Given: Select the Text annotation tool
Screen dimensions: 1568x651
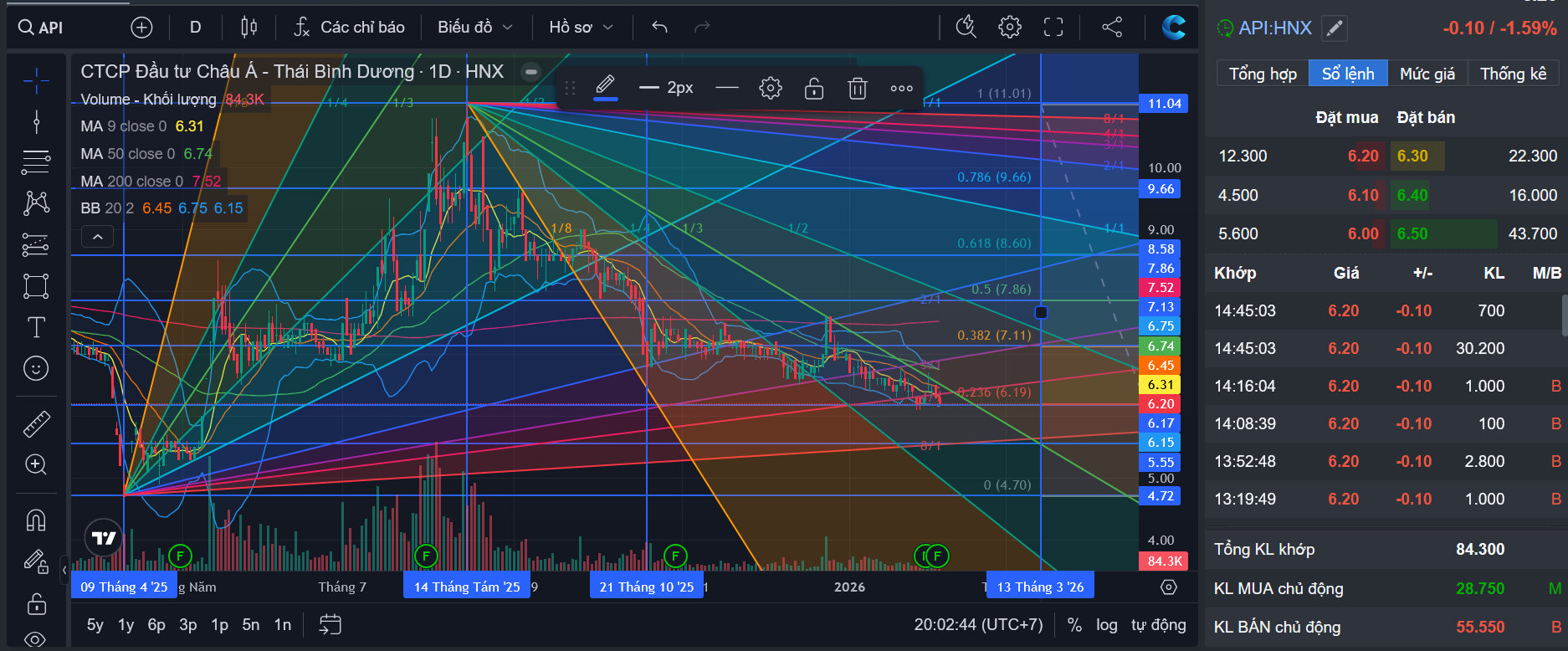Looking at the screenshot, I should (36, 327).
